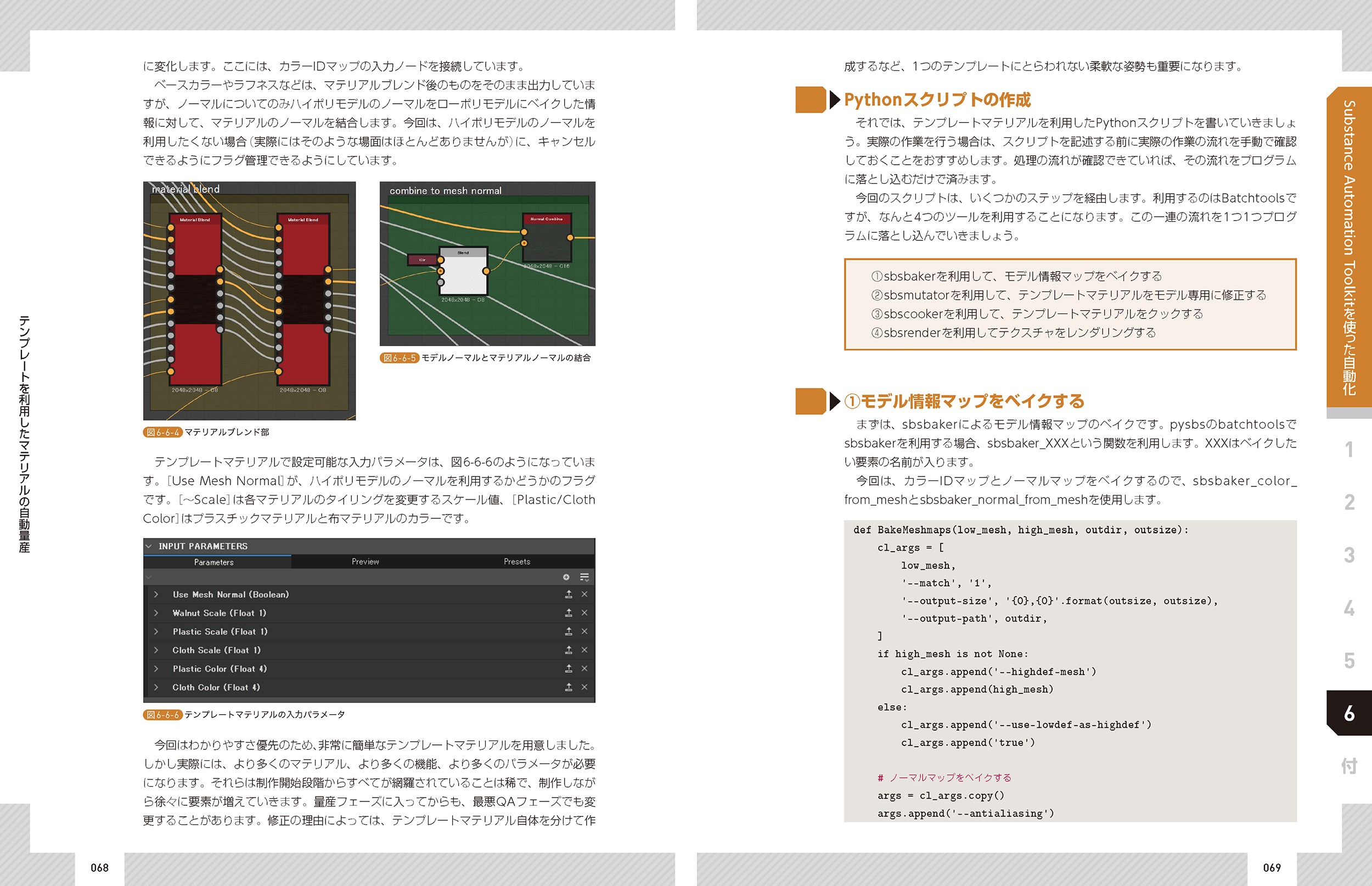Viewport: 1372px width, 886px height.
Task: Switch to the Preview tab
Action: tap(365, 562)
